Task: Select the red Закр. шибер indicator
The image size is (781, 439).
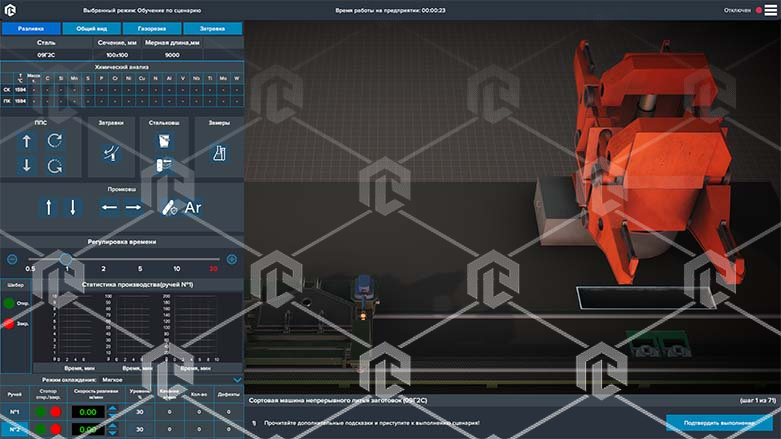Action: point(9,324)
